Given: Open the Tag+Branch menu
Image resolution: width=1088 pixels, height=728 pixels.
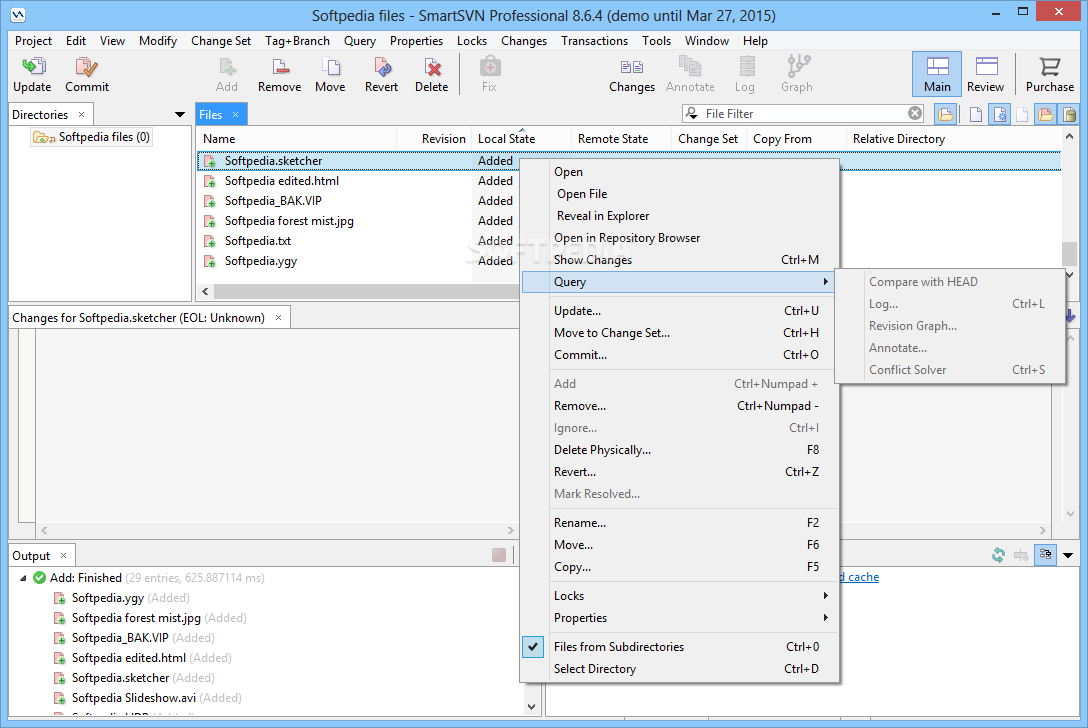Looking at the screenshot, I should 297,41.
